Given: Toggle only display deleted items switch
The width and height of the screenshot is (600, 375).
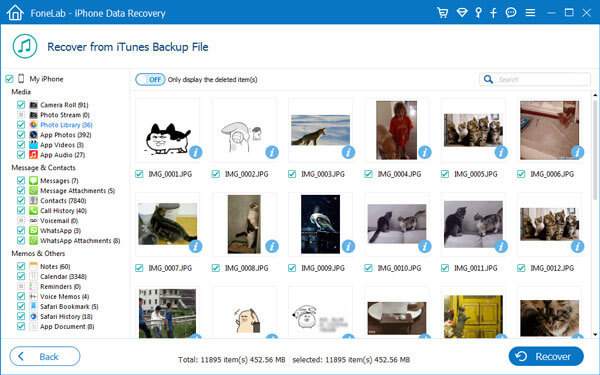Looking at the screenshot, I should click(150, 80).
